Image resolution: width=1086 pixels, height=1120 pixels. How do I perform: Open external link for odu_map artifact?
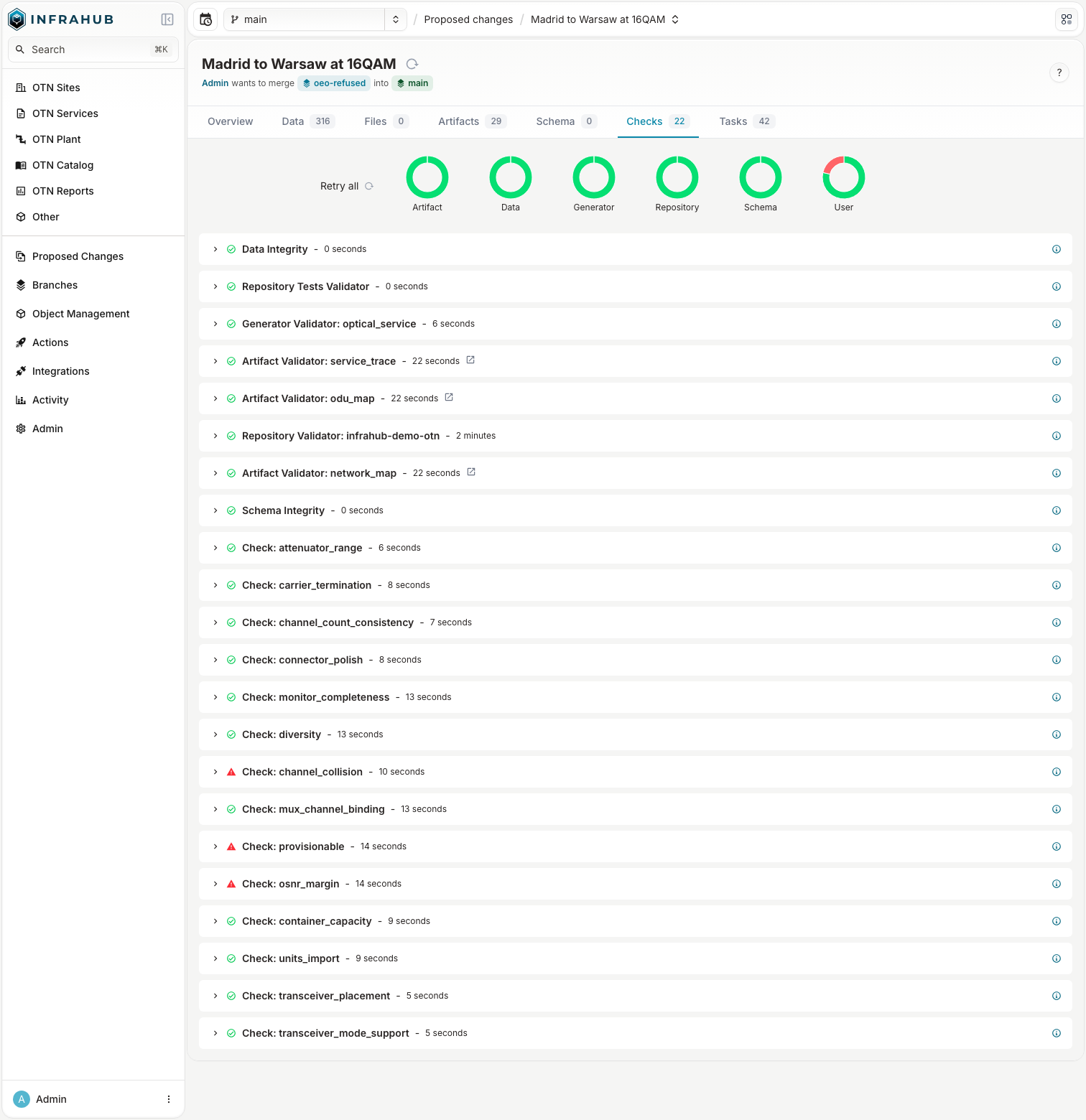point(449,398)
